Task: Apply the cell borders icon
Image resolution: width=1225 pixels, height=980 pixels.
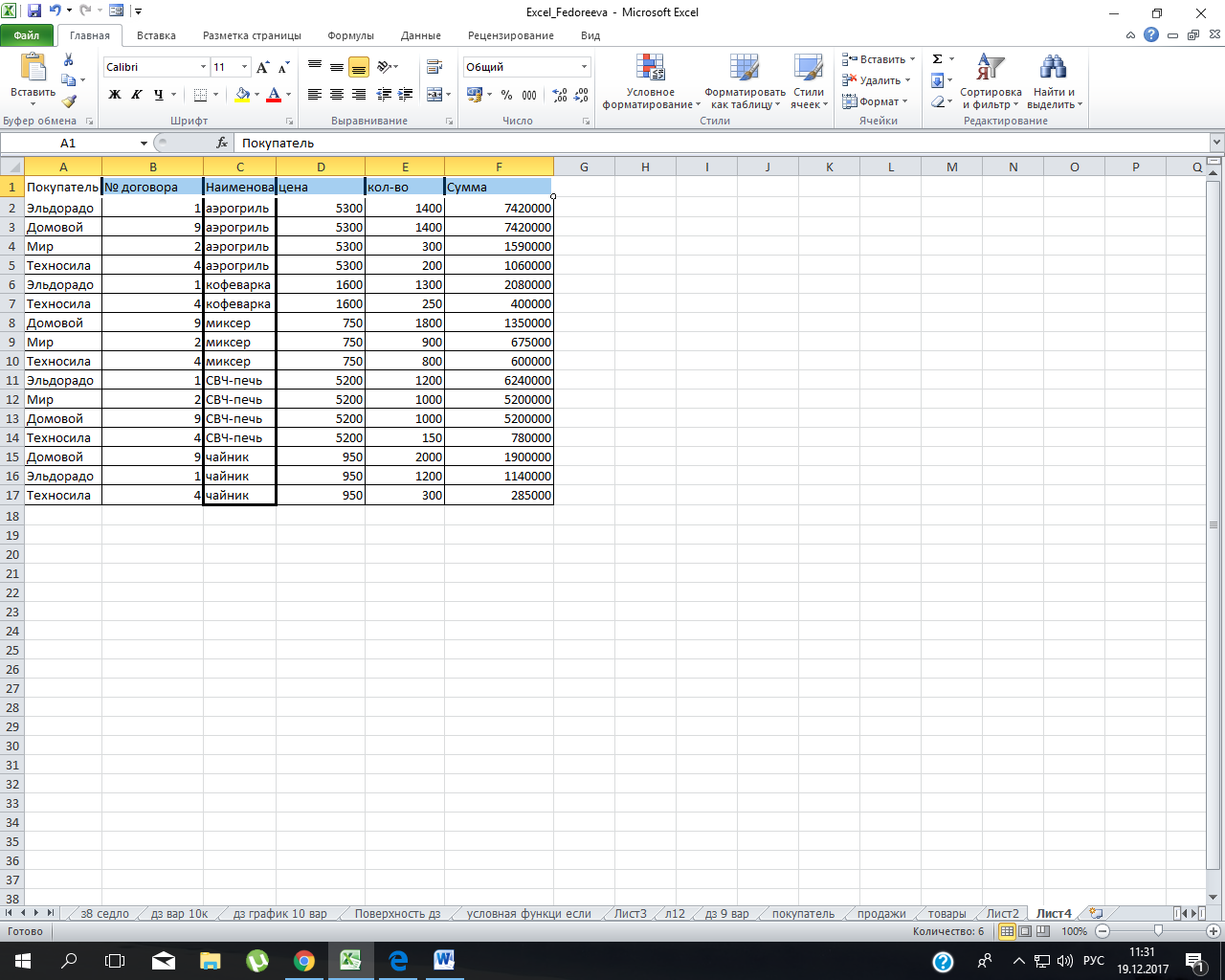Action: 200,94
